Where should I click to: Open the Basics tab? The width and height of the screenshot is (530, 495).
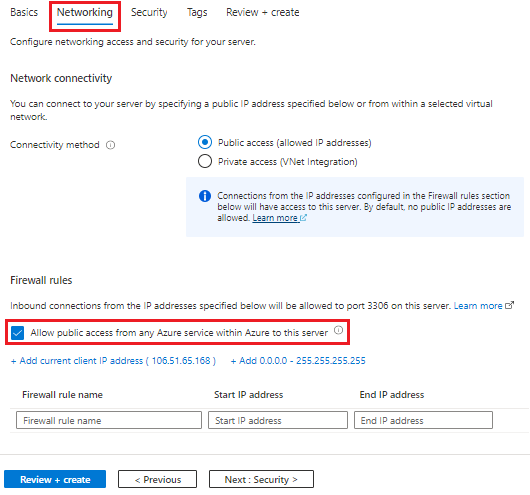tap(24, 13)
